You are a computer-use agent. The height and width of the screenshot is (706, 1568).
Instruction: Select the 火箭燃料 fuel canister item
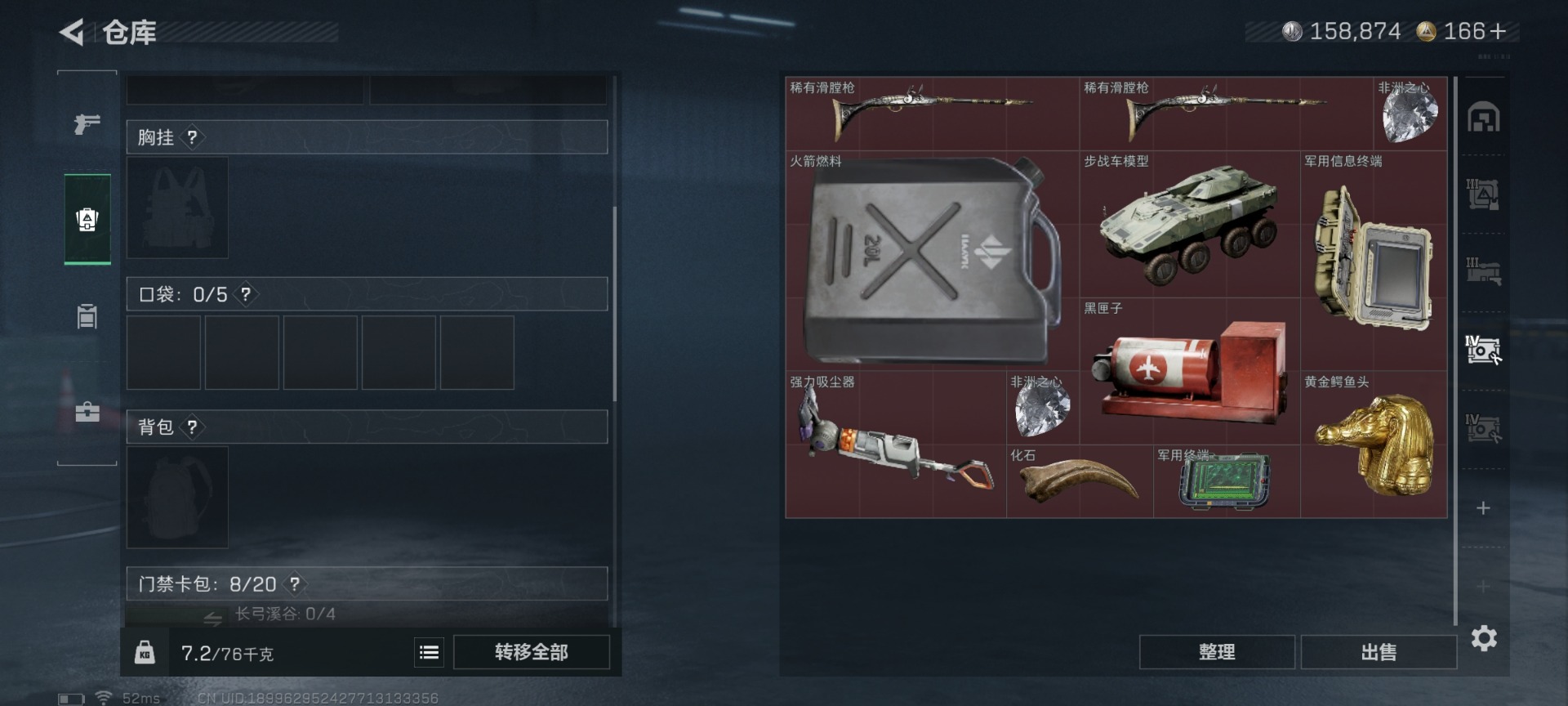932,261
